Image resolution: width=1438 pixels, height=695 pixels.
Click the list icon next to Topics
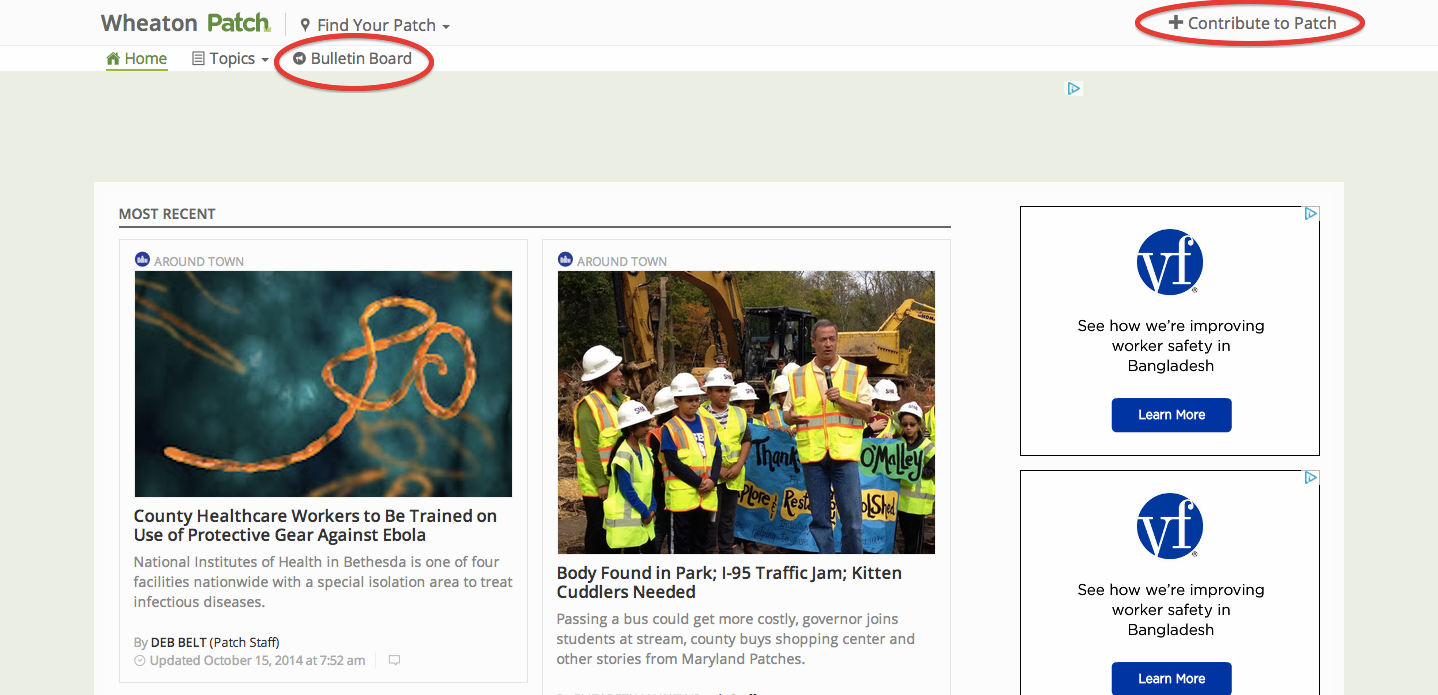198,59
